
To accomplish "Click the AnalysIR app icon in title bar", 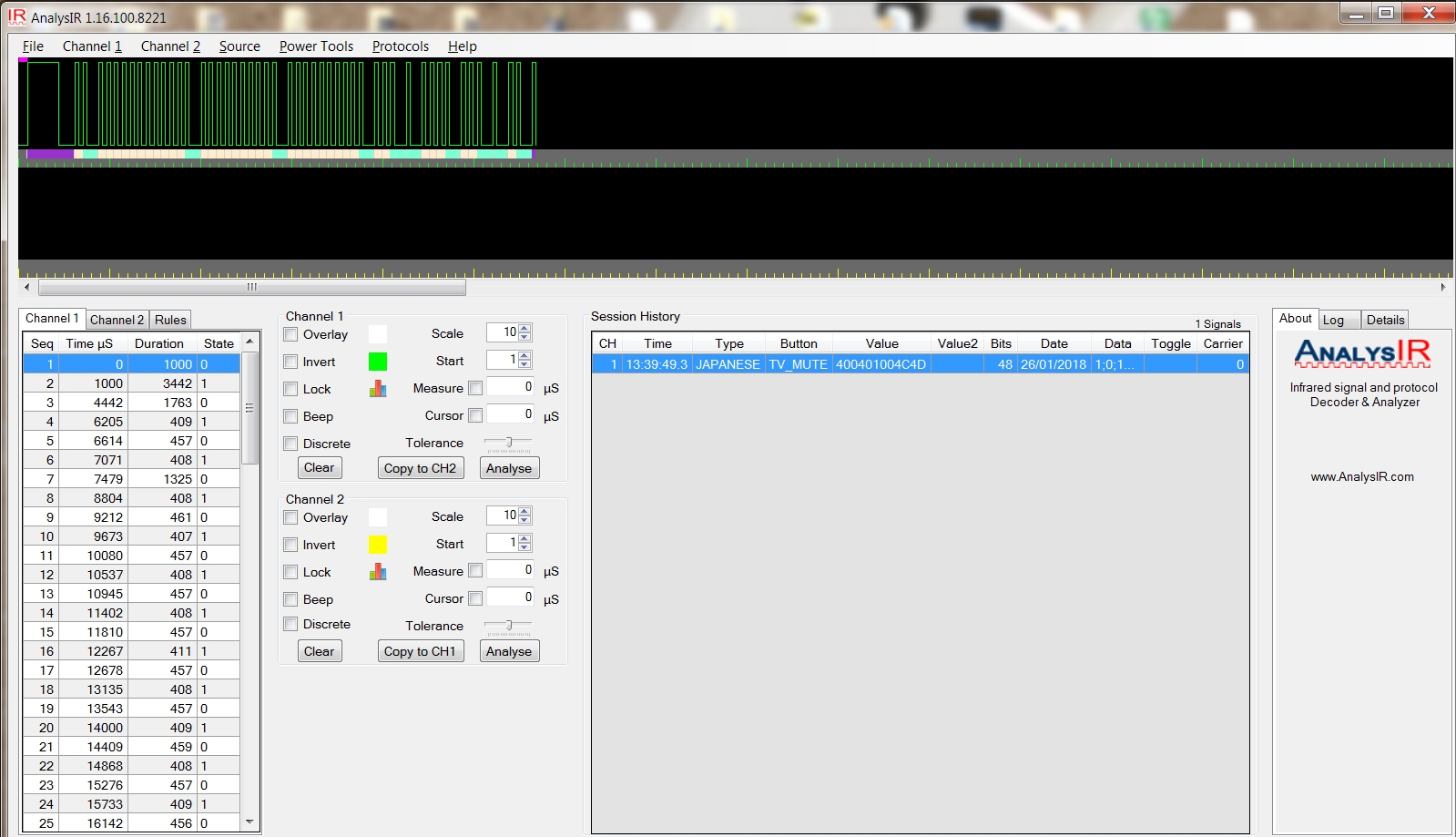I will click(16, 16).
